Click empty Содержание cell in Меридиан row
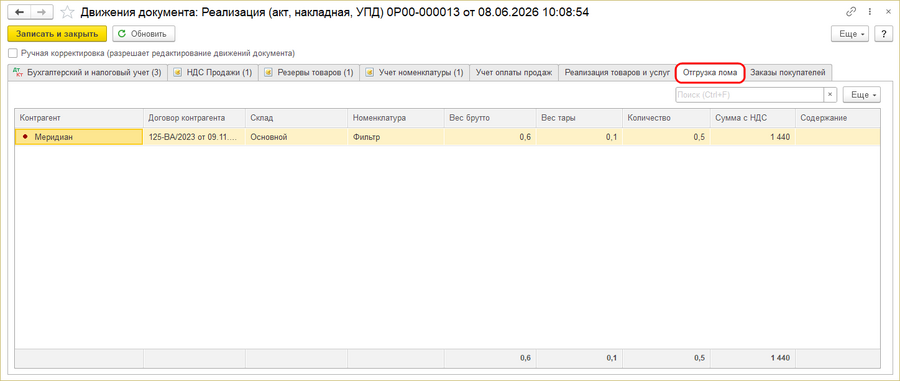 [x=837, y=137]
